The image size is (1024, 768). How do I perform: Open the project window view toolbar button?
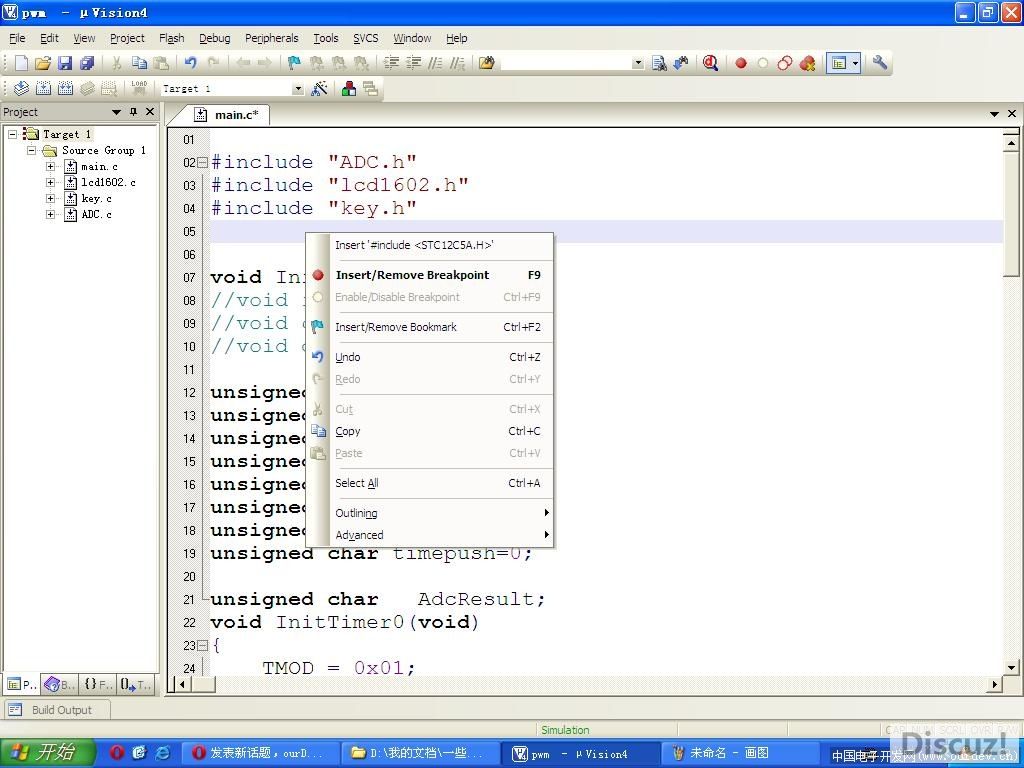click(839, 63)
